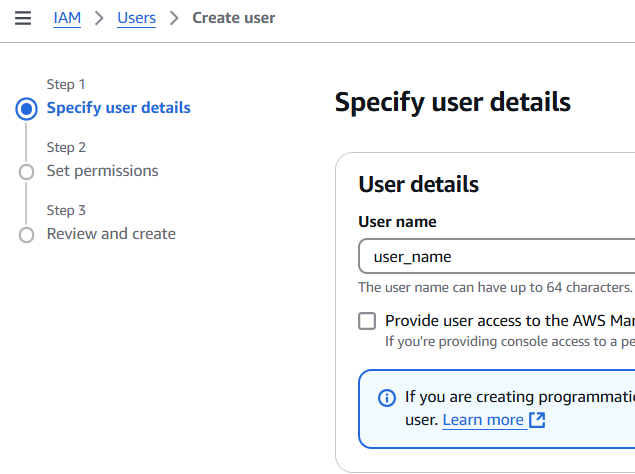The height and width of the screenshot is (474, 635).
Task: Open the hamburger navigation menu
Action: [x=23, y=18]
